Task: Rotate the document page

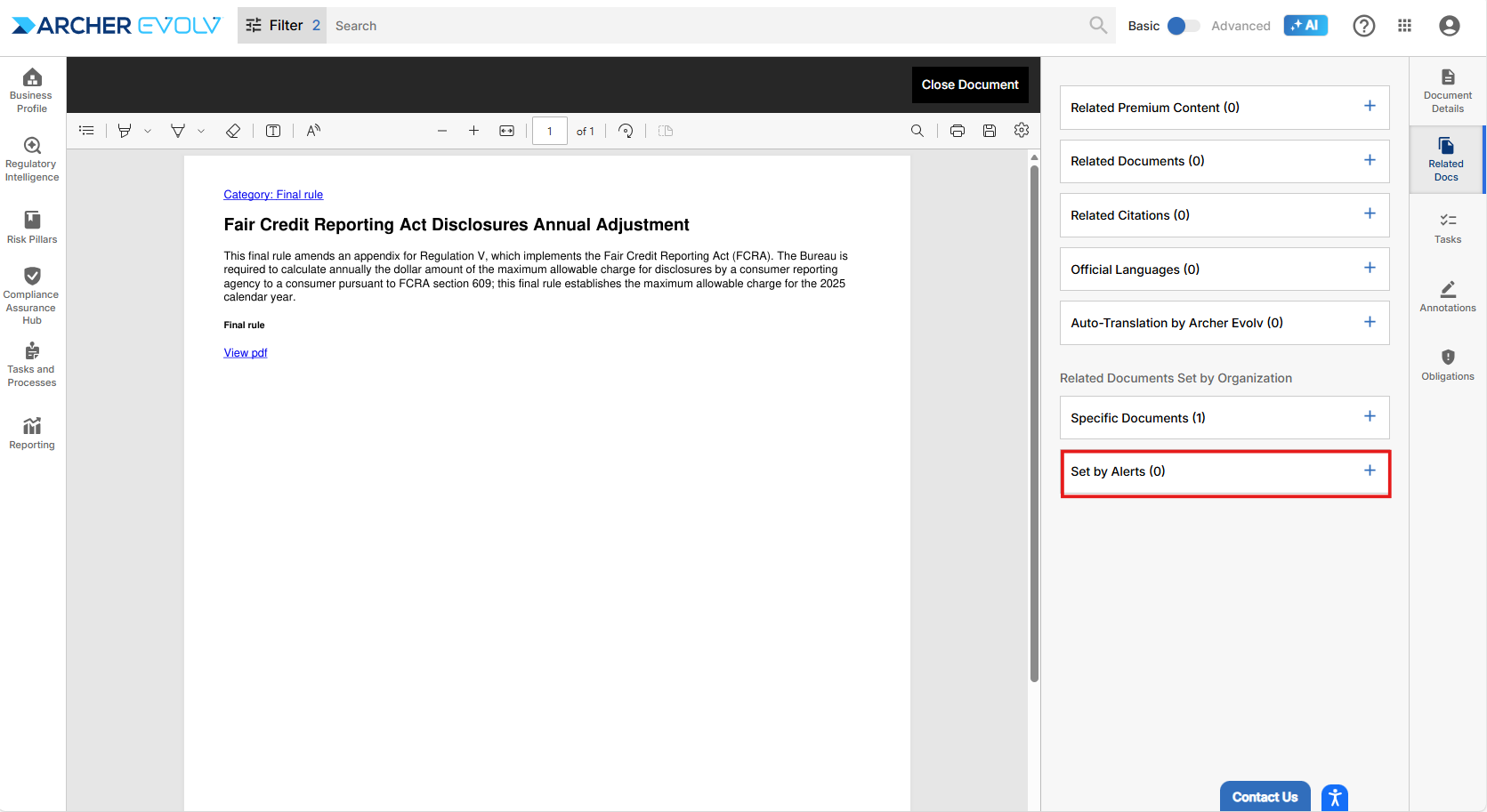Action: (626, 131)
